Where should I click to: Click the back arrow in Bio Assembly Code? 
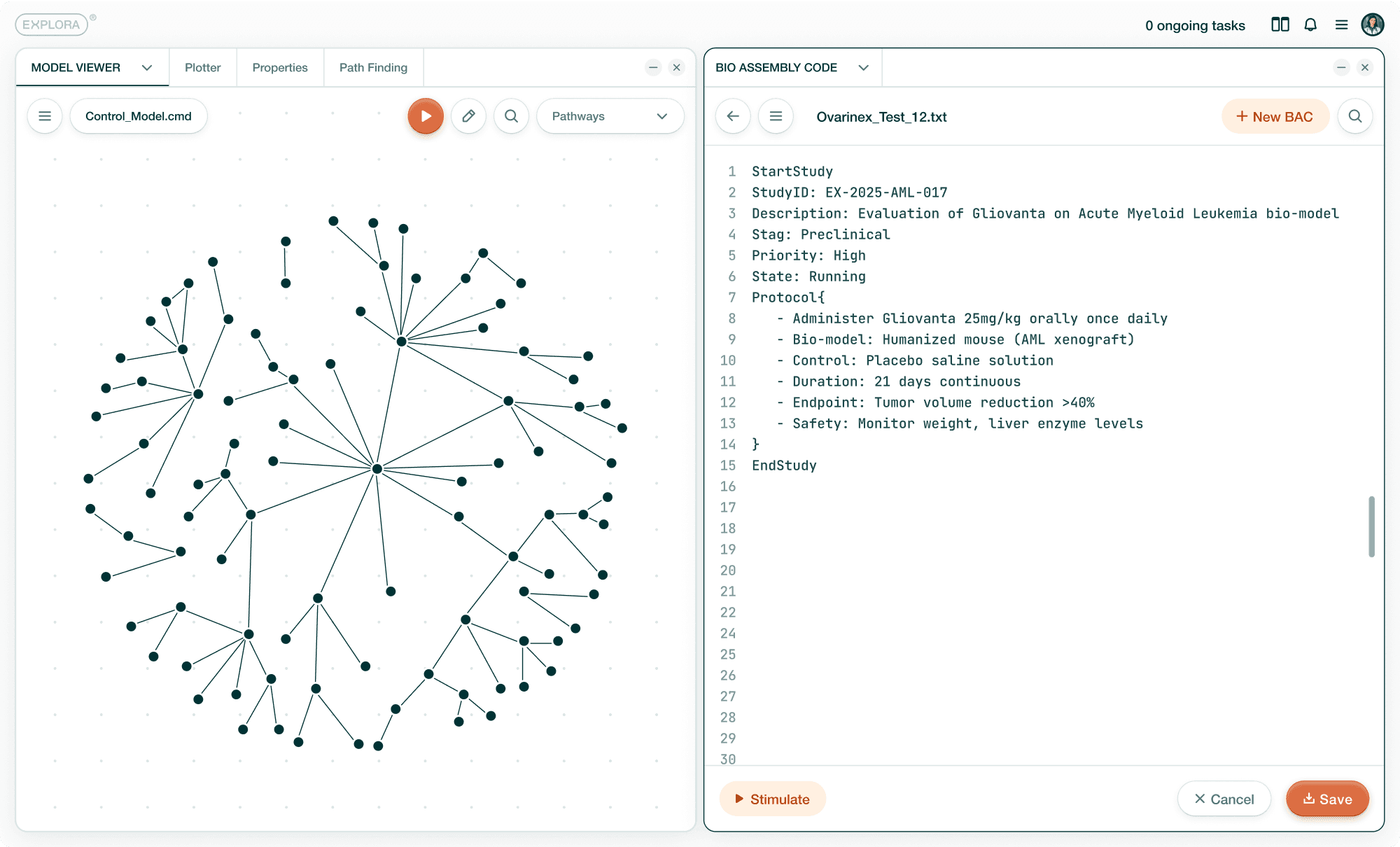click(x=733, y=116)
